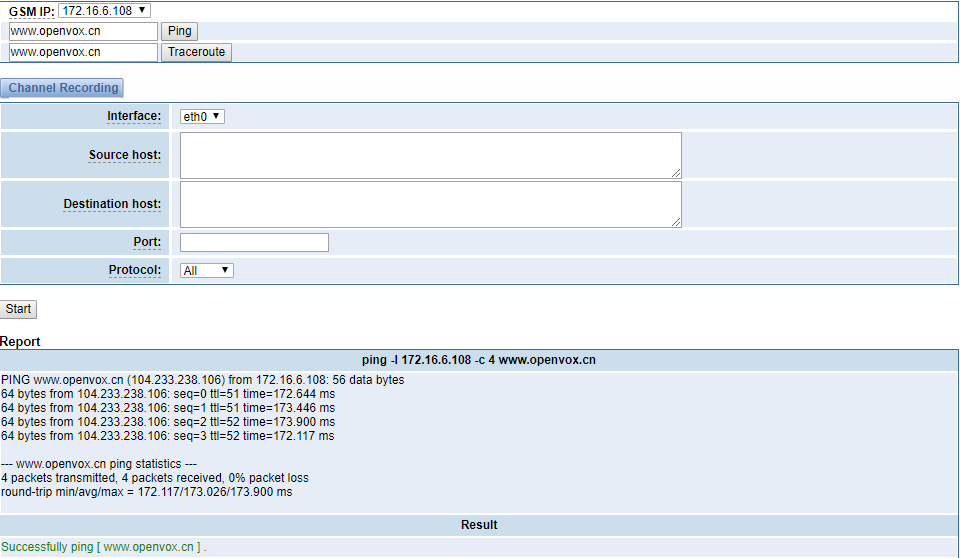Click the ping command header line
The height and width of the screenshot is (558, 960).
point(479,360)
